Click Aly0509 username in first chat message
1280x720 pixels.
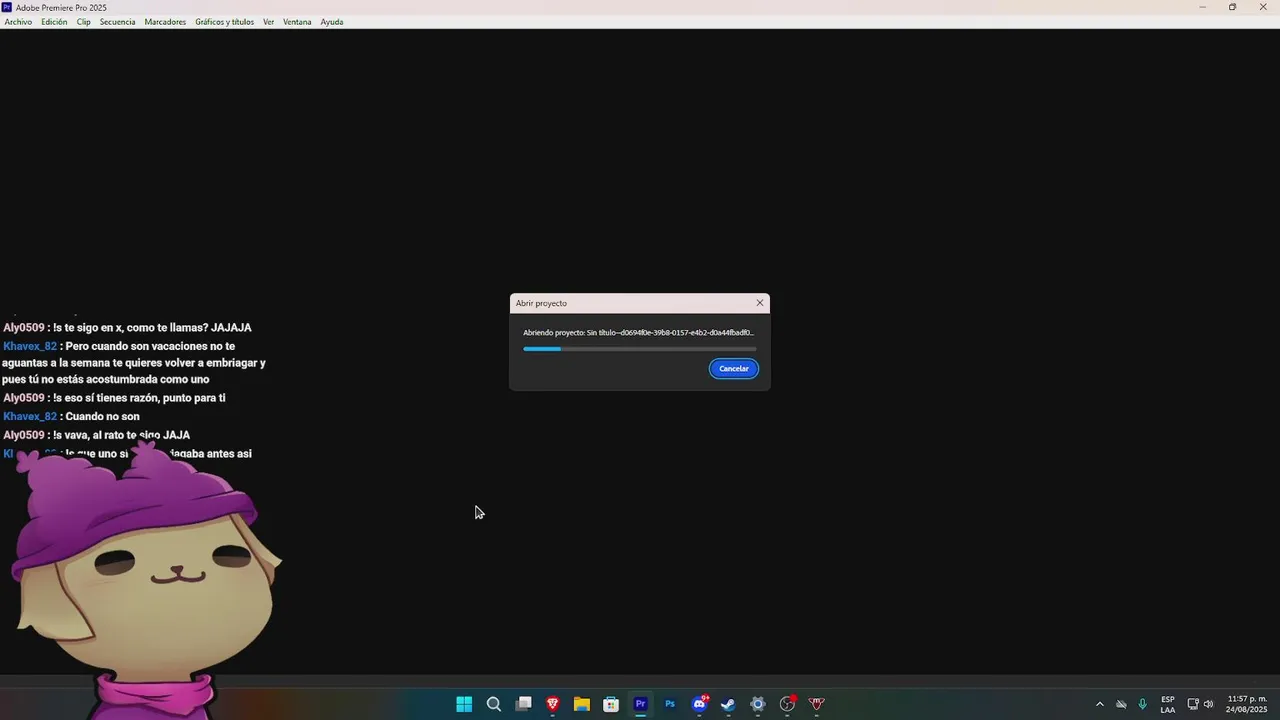pos(24,328)
